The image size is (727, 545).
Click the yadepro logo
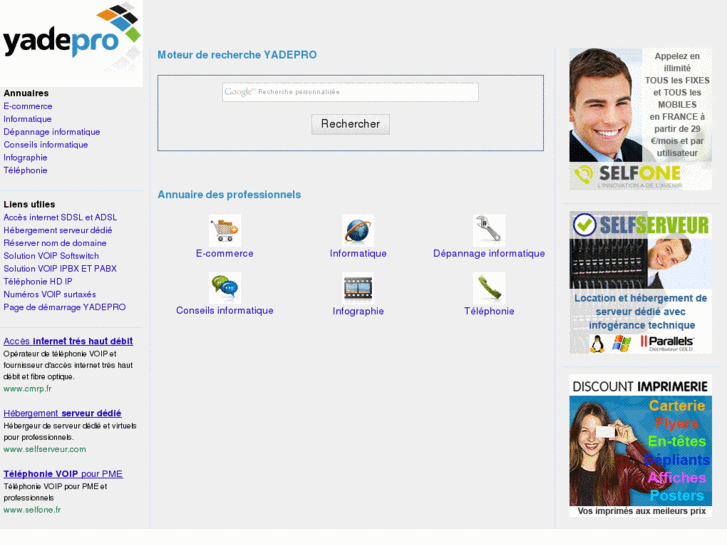point(71,43)
